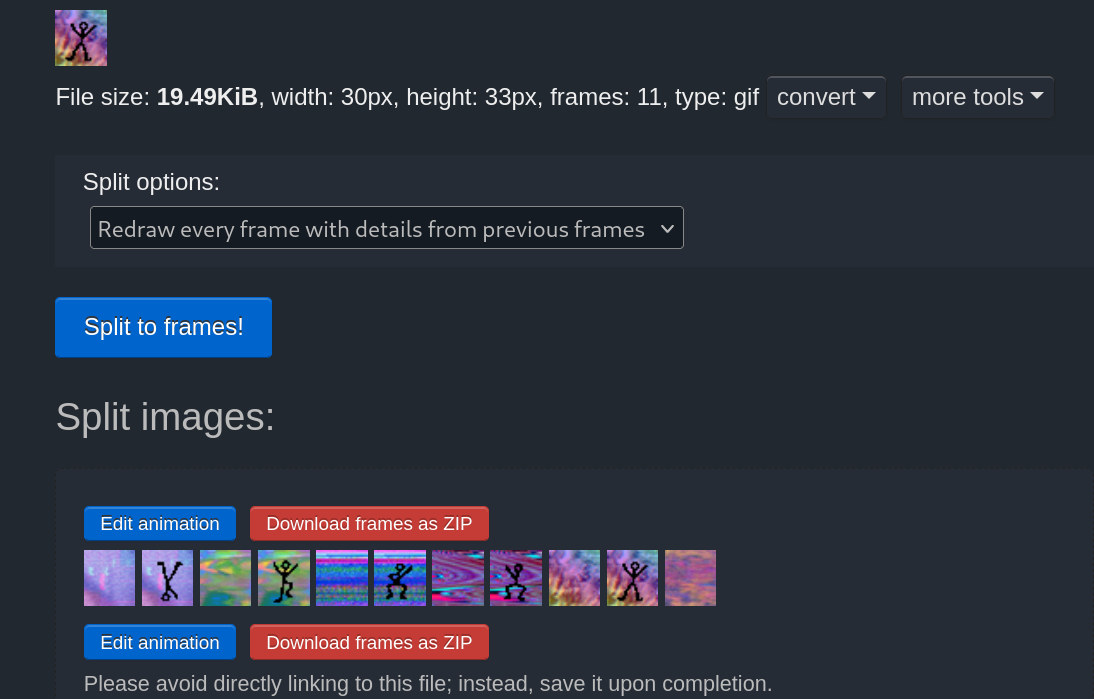The image size is (1094, 699).
Task: Click the first Download frames as ZIP button
Action: (369, 523)
